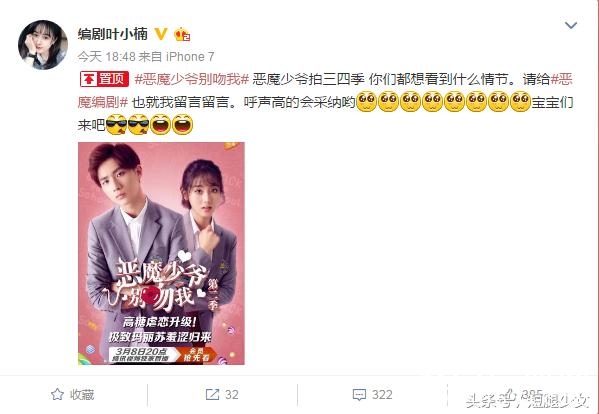Click the first sunglasses emoji
This screenshot has width=599, height=414.
pyautogui.click(x=117, y=125)
